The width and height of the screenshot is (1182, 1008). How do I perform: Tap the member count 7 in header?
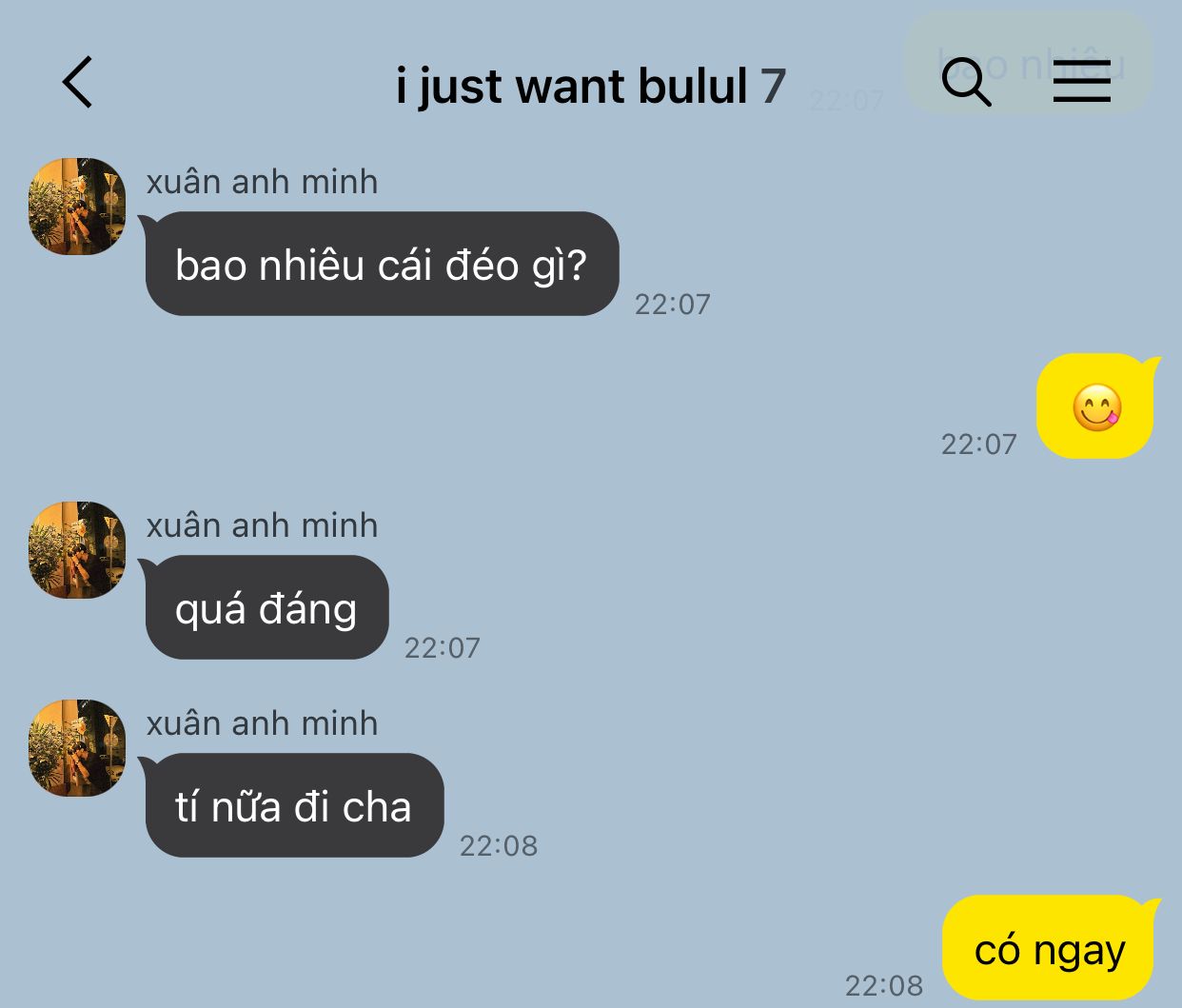773,87
